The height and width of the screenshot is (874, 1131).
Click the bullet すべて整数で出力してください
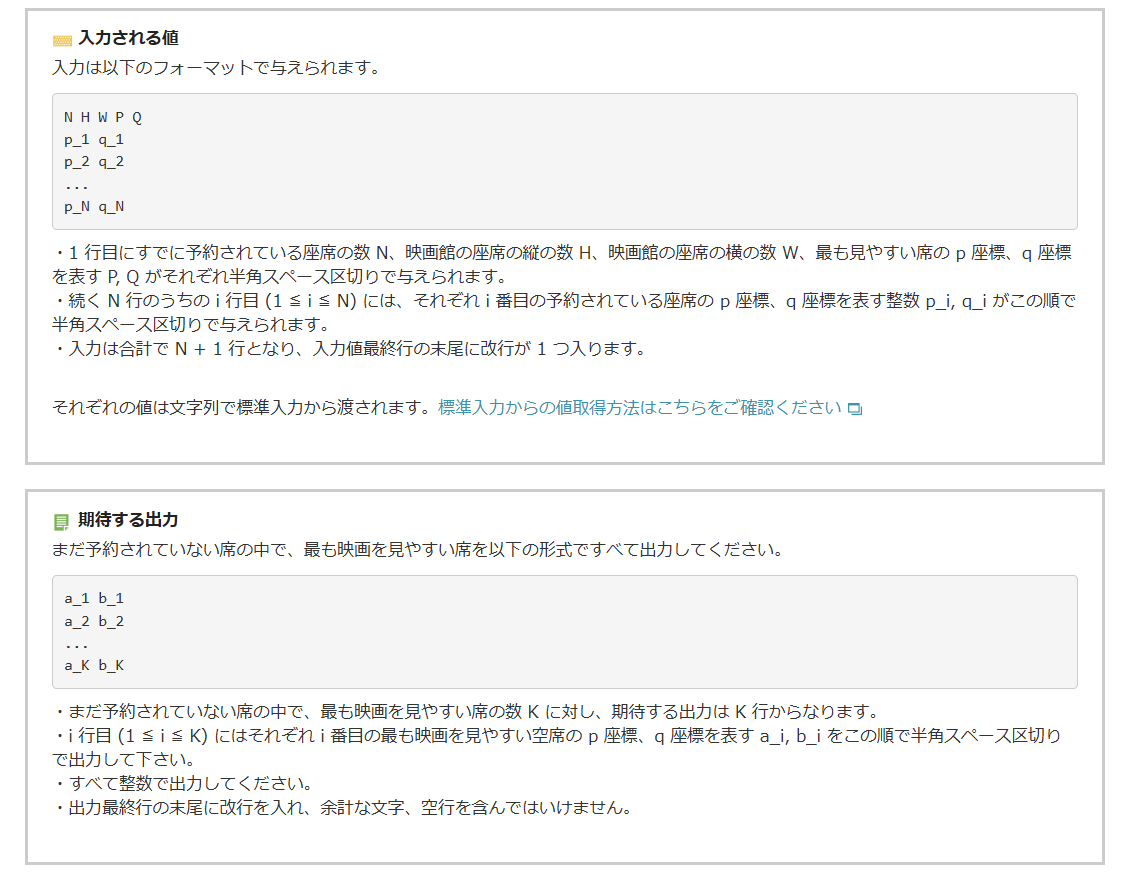click(183, 782)
